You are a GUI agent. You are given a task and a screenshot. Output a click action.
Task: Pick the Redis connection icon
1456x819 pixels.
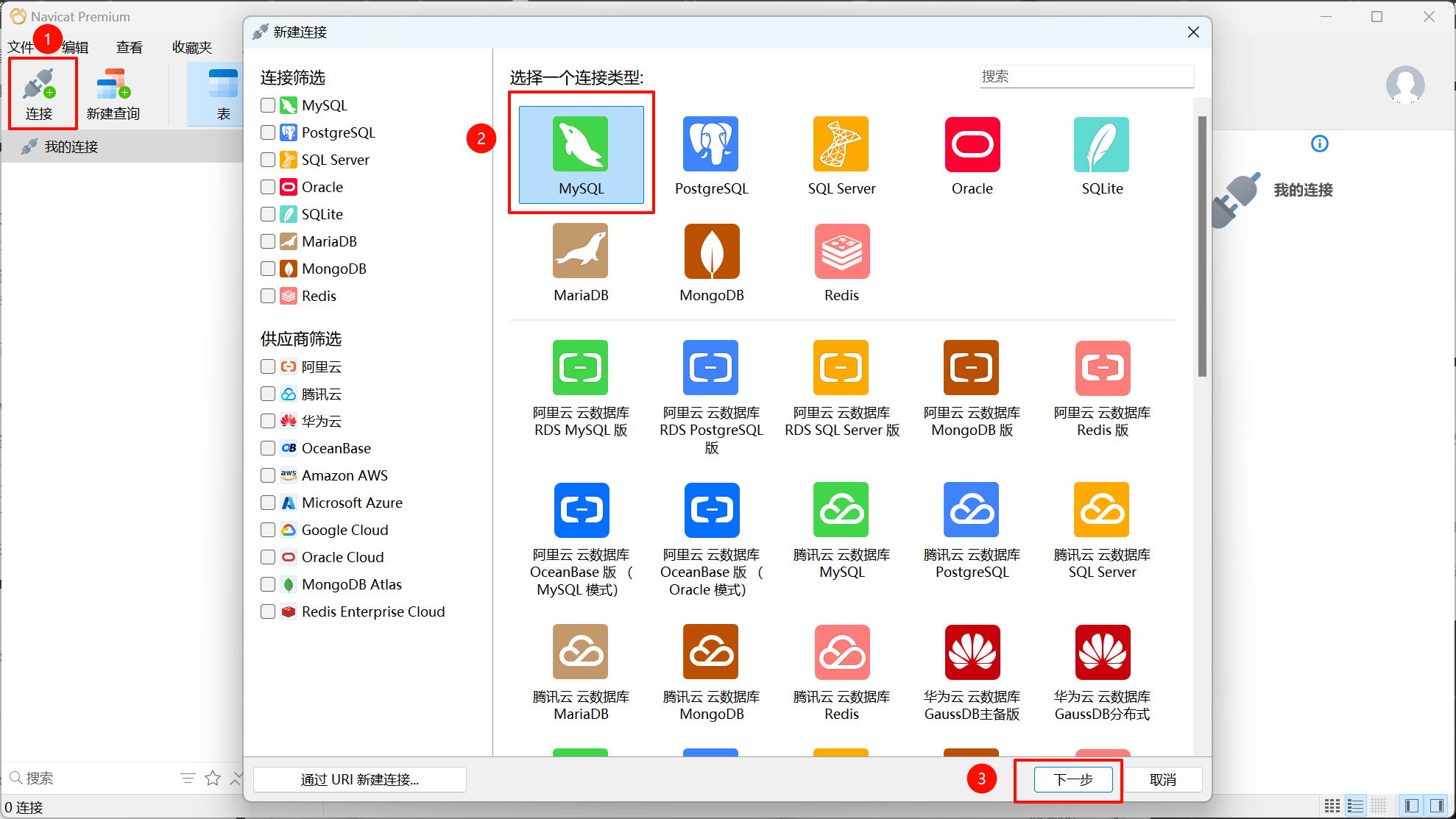click(x=841, y=252)
